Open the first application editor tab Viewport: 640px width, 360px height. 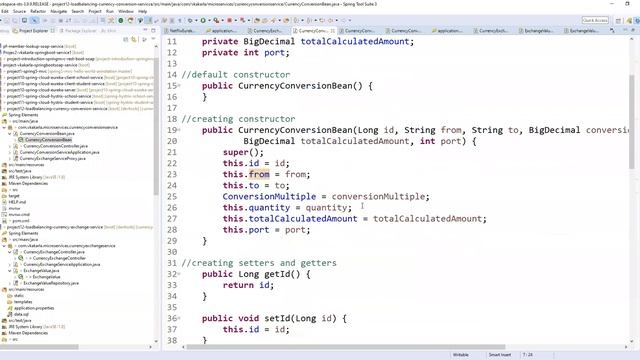(x=222, y=31)
